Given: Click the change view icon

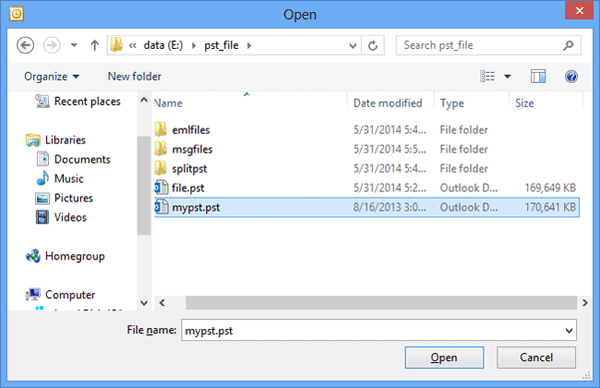Looking at the screenshot, I should [487, 77].
